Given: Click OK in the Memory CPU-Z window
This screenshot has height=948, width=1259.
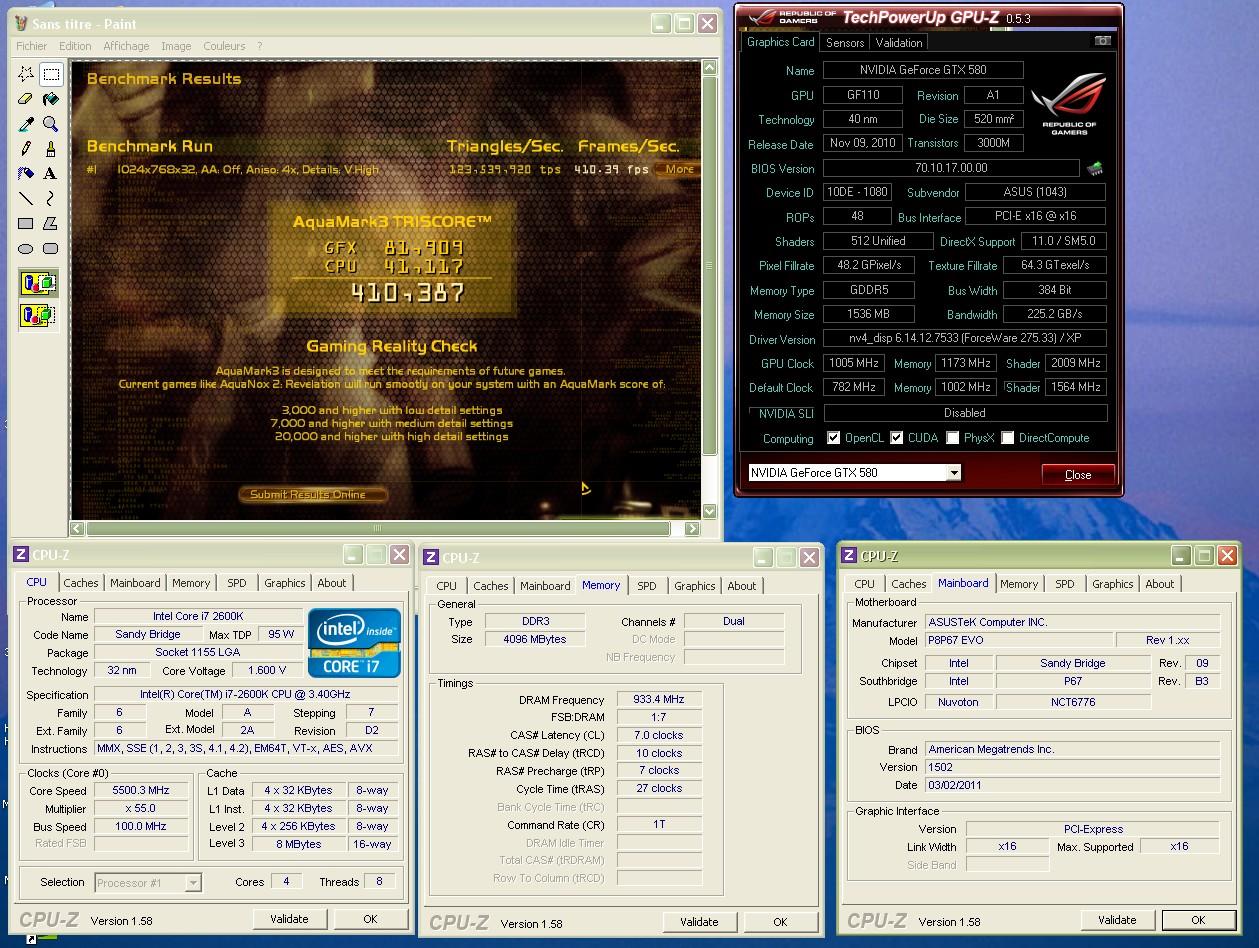Looking at the screenshot, I should [x=780, y=922].
